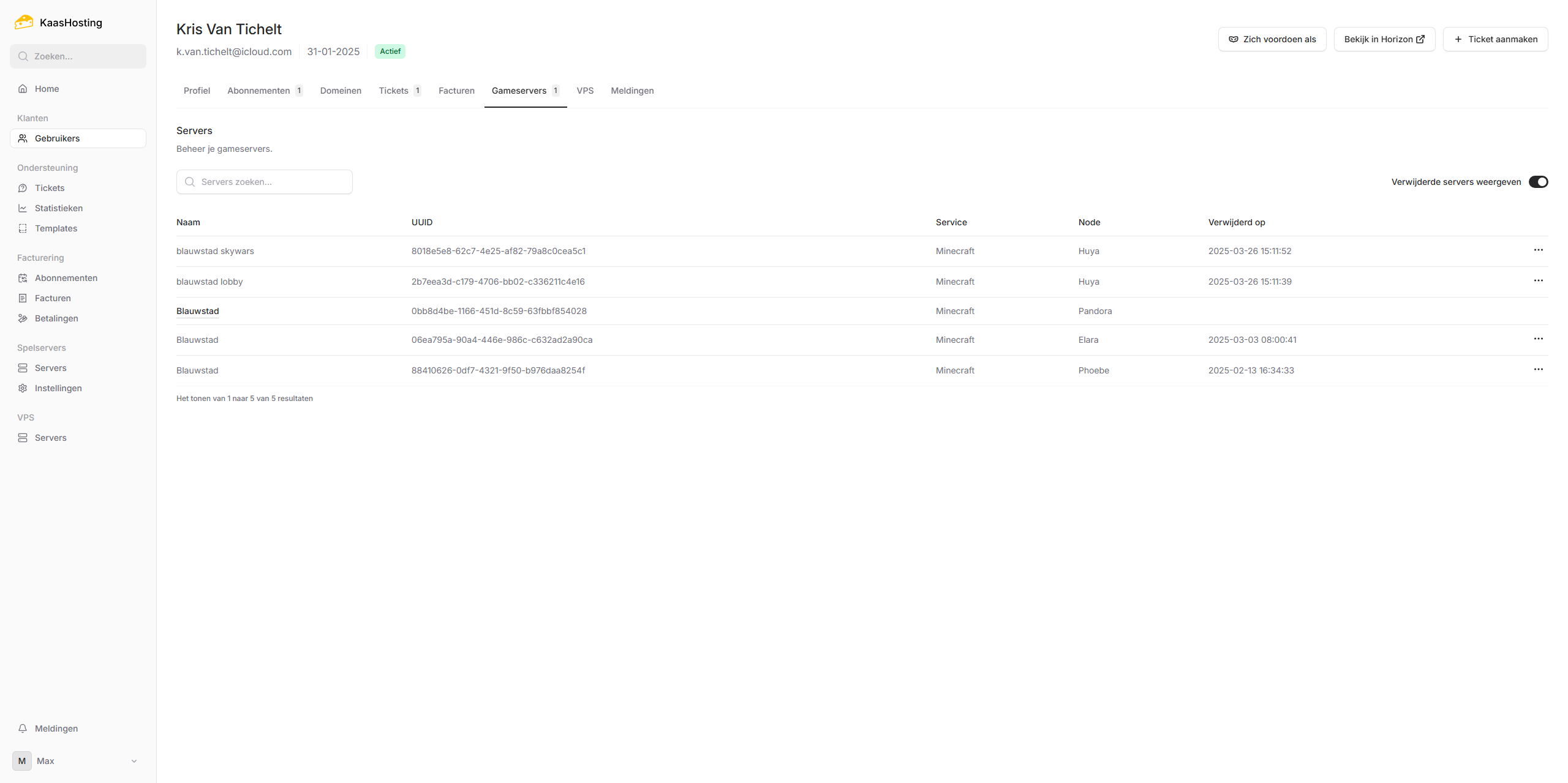Click the KaasHosting cheese logo icon
This screenshot has height=783, width=1568.
(x=24, y=23)
